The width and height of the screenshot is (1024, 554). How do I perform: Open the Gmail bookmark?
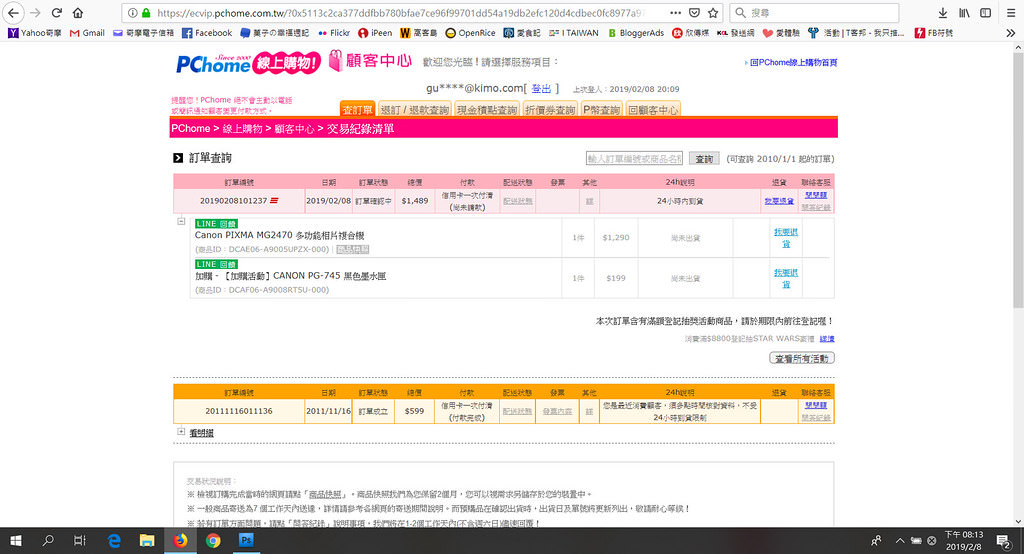87,33
